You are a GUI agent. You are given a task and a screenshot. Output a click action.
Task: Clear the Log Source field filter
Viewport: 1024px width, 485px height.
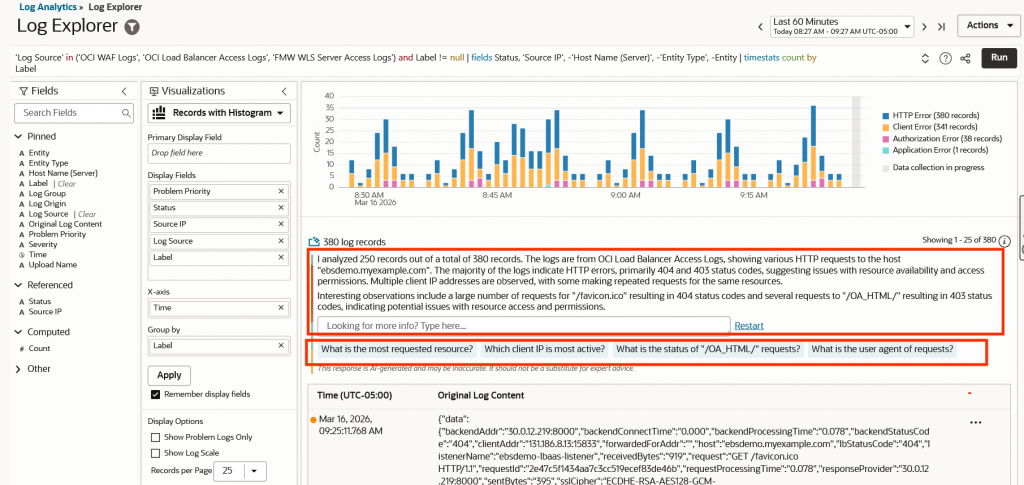(x=88, y=214)
